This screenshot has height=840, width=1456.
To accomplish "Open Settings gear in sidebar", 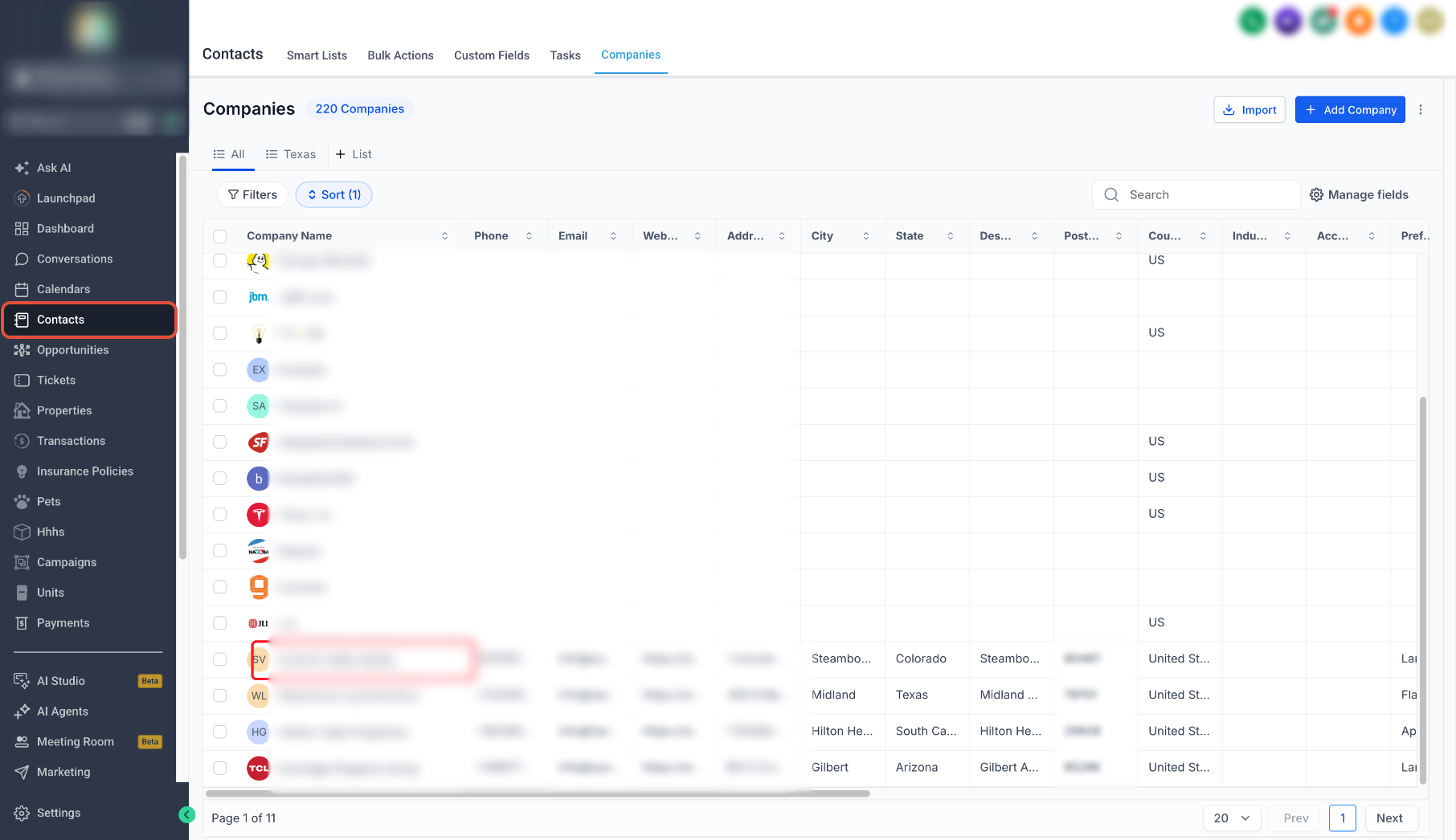I will pos(22,813).
